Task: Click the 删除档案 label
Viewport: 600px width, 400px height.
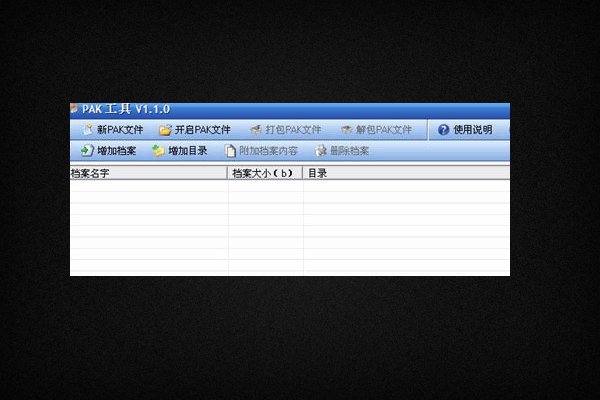Action: 349,151
